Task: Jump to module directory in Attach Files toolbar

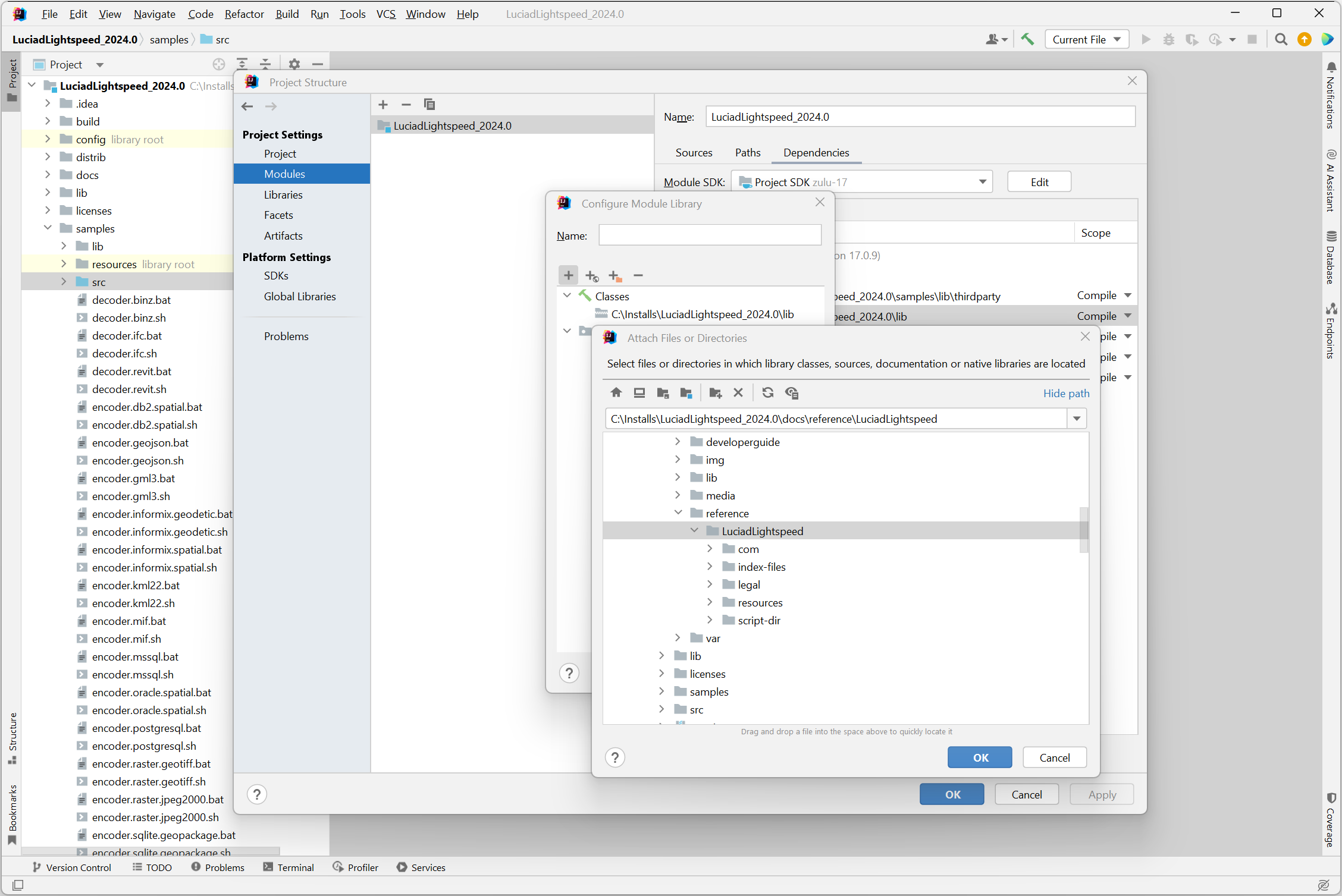Action: tap(686, 392)
